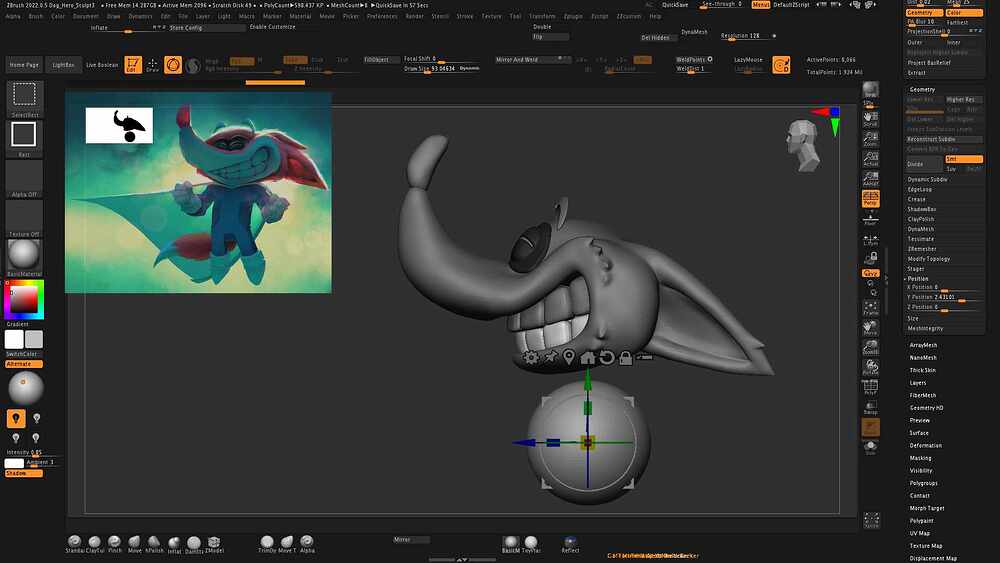
Task: Click the Frame icon in right shelf
Action: click(871, 309)
